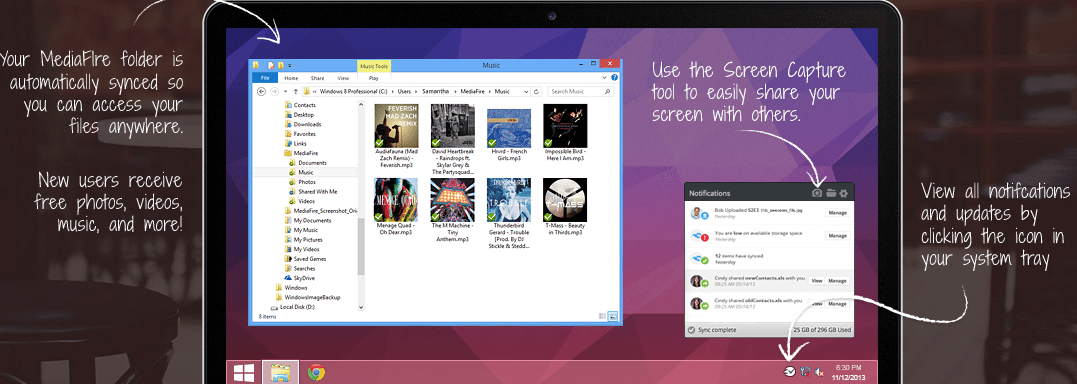This screenshot has width=1077, height=384.
Task: Select Menage Quad Oh Dear.mp3 thumbnail
Action: 397,200
